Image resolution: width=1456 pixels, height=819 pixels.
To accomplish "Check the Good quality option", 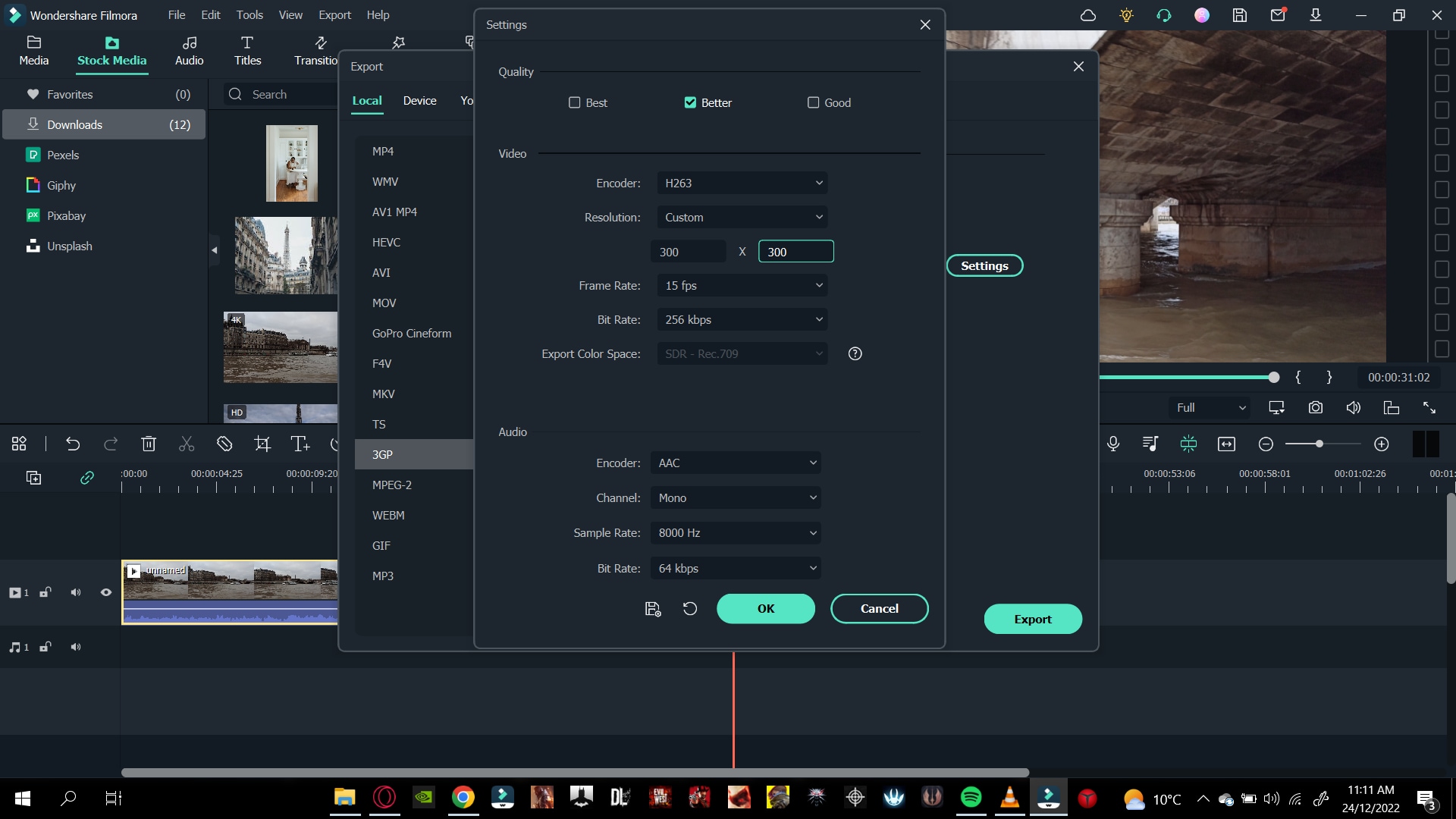I will point(813,103).
